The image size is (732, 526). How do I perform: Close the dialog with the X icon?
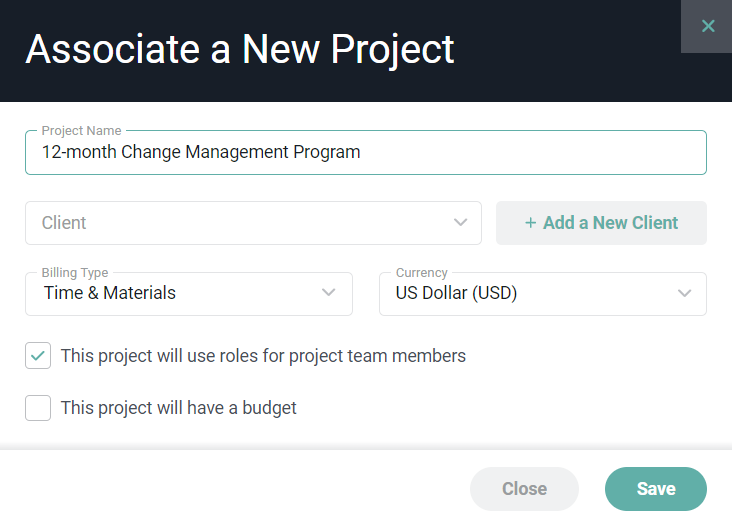[708, 26]
